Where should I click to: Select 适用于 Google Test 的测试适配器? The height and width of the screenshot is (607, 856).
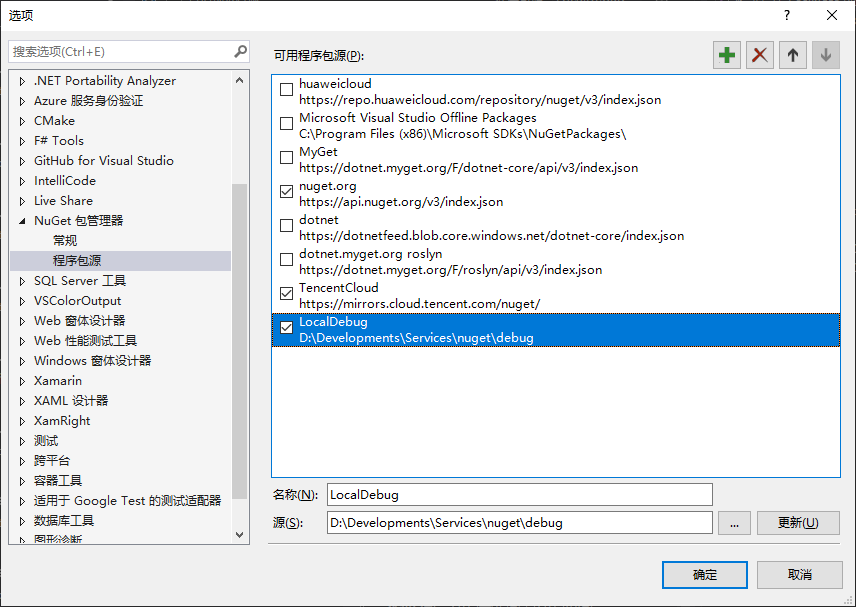127,501
